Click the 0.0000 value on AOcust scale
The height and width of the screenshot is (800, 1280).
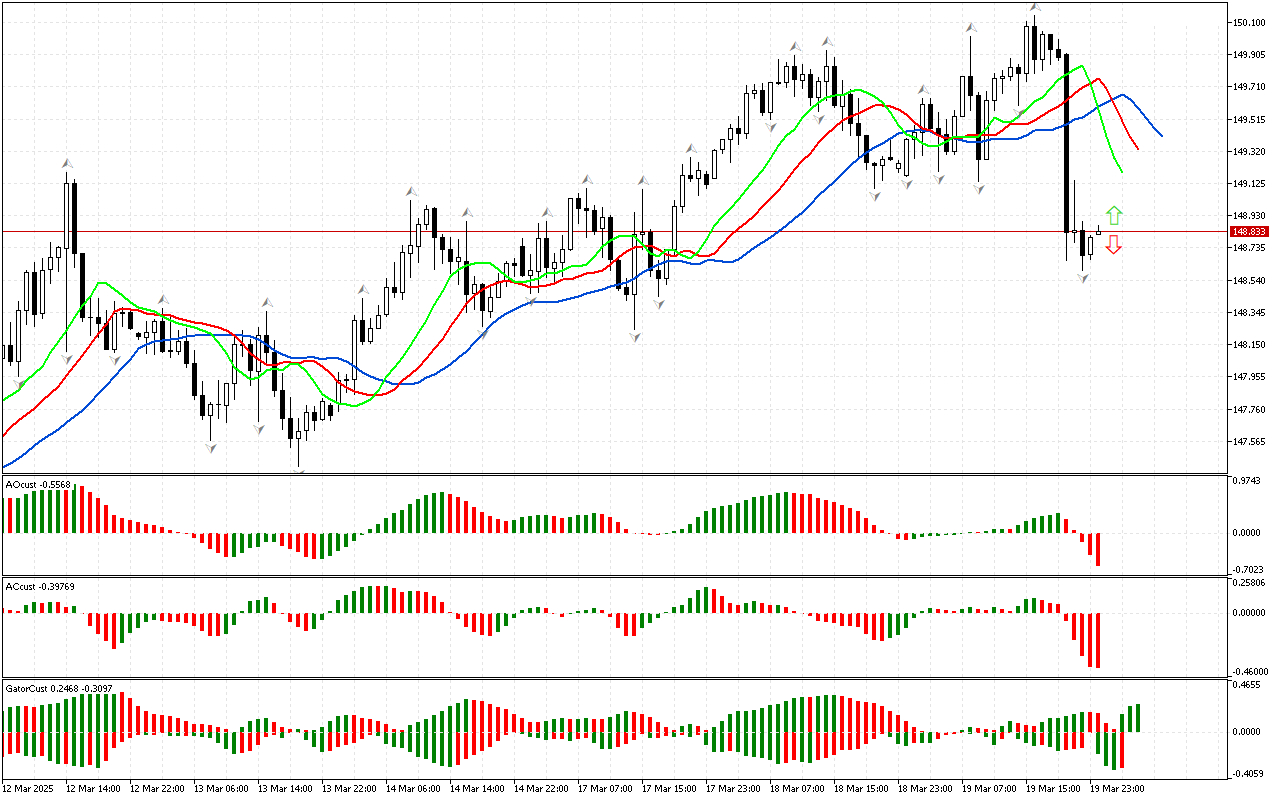click(x=1246, y=532)
